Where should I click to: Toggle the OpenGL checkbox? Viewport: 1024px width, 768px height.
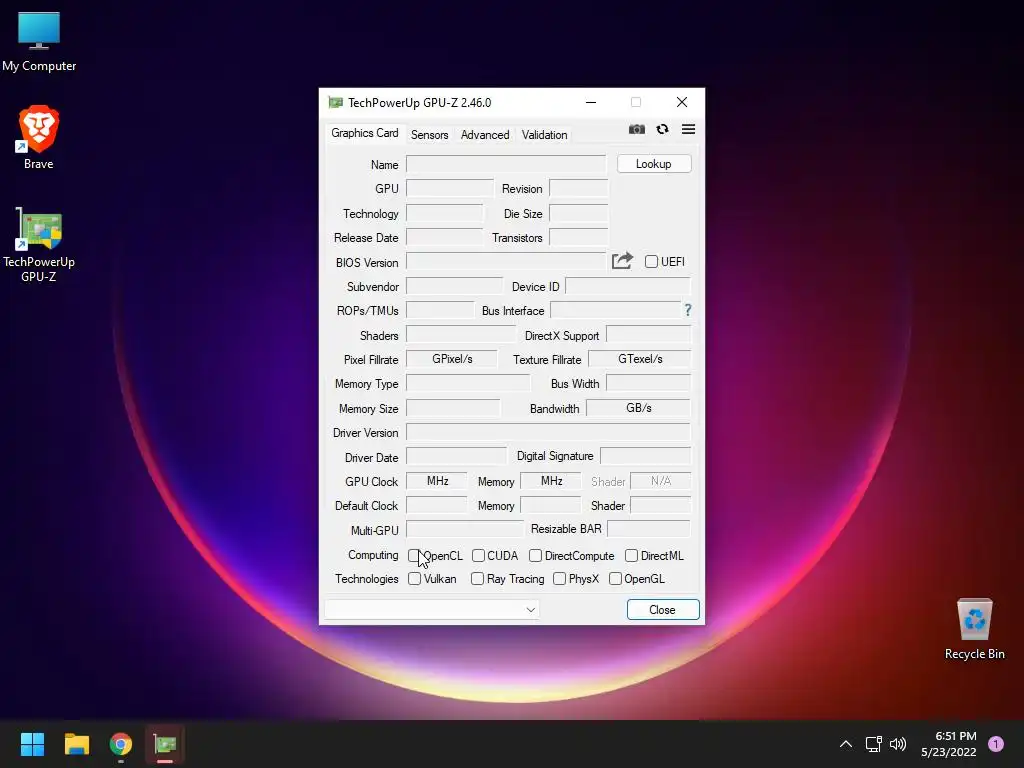point(615,579)
